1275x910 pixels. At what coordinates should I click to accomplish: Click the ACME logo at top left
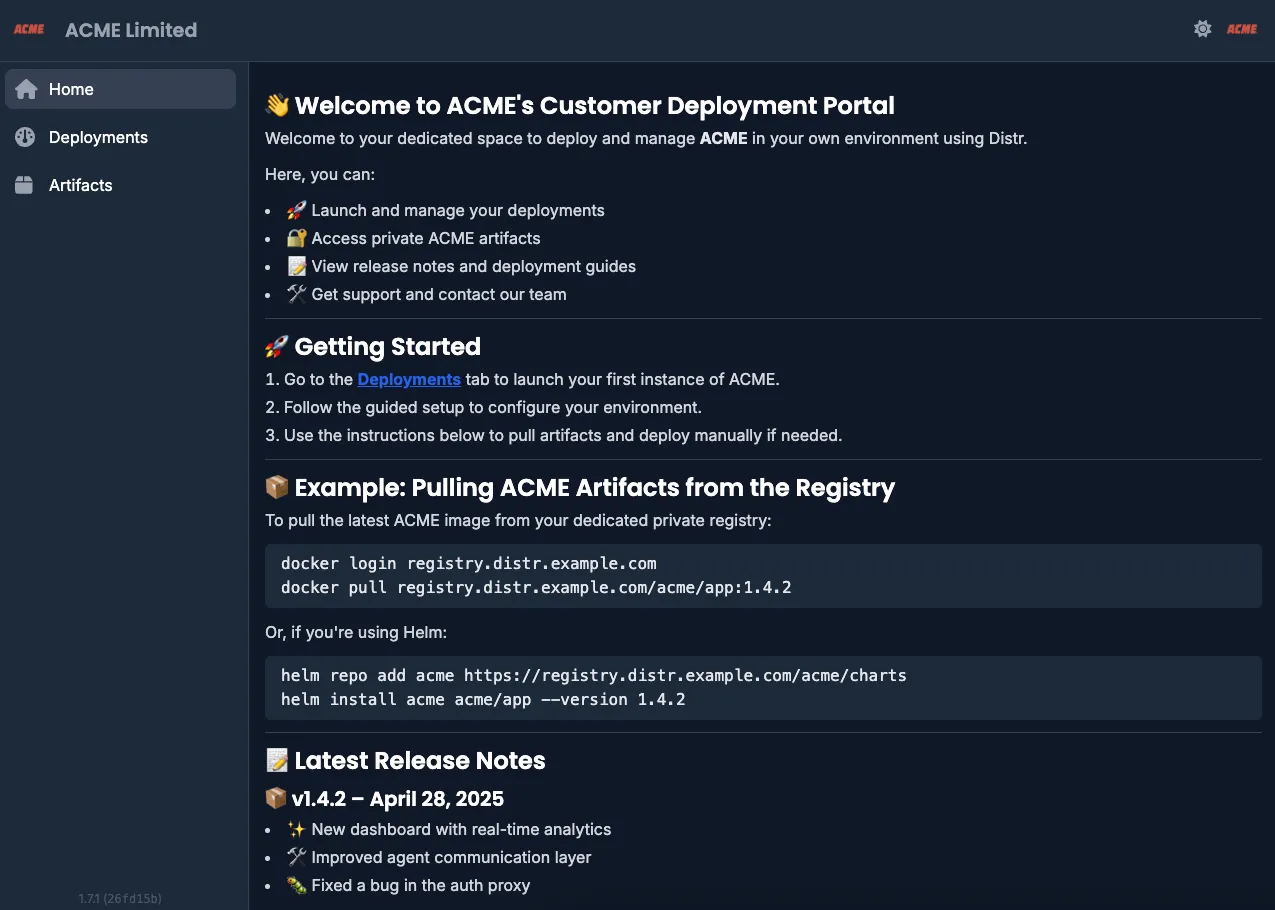[29, 29]
